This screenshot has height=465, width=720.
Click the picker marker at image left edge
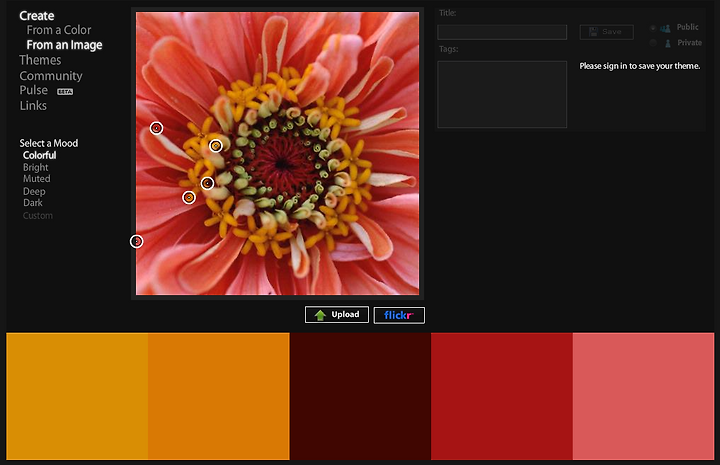[136, 241]
